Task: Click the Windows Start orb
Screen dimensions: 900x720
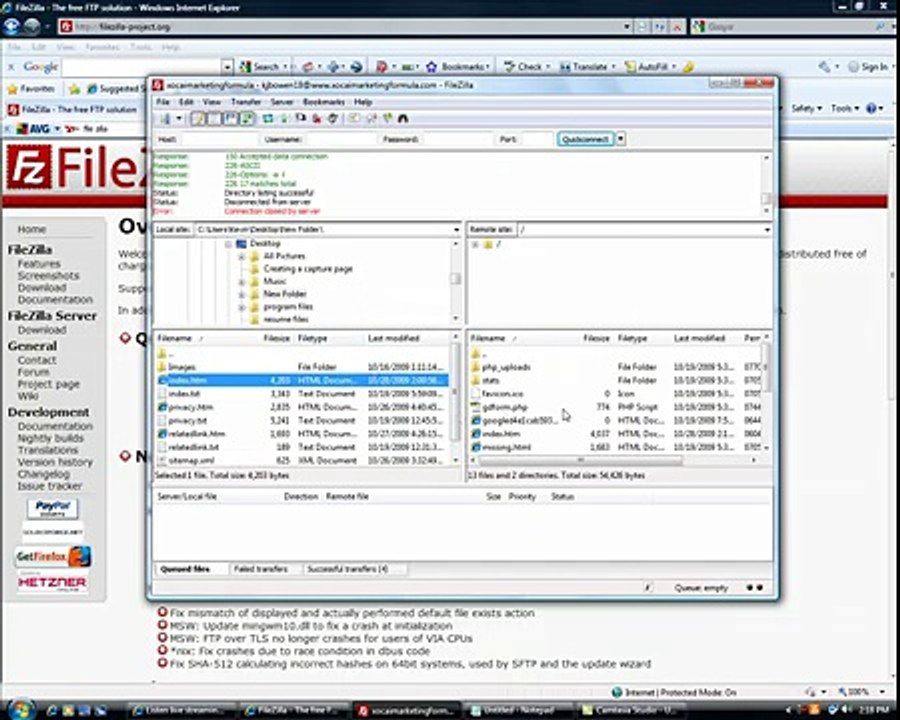Action: click(21, 710)
